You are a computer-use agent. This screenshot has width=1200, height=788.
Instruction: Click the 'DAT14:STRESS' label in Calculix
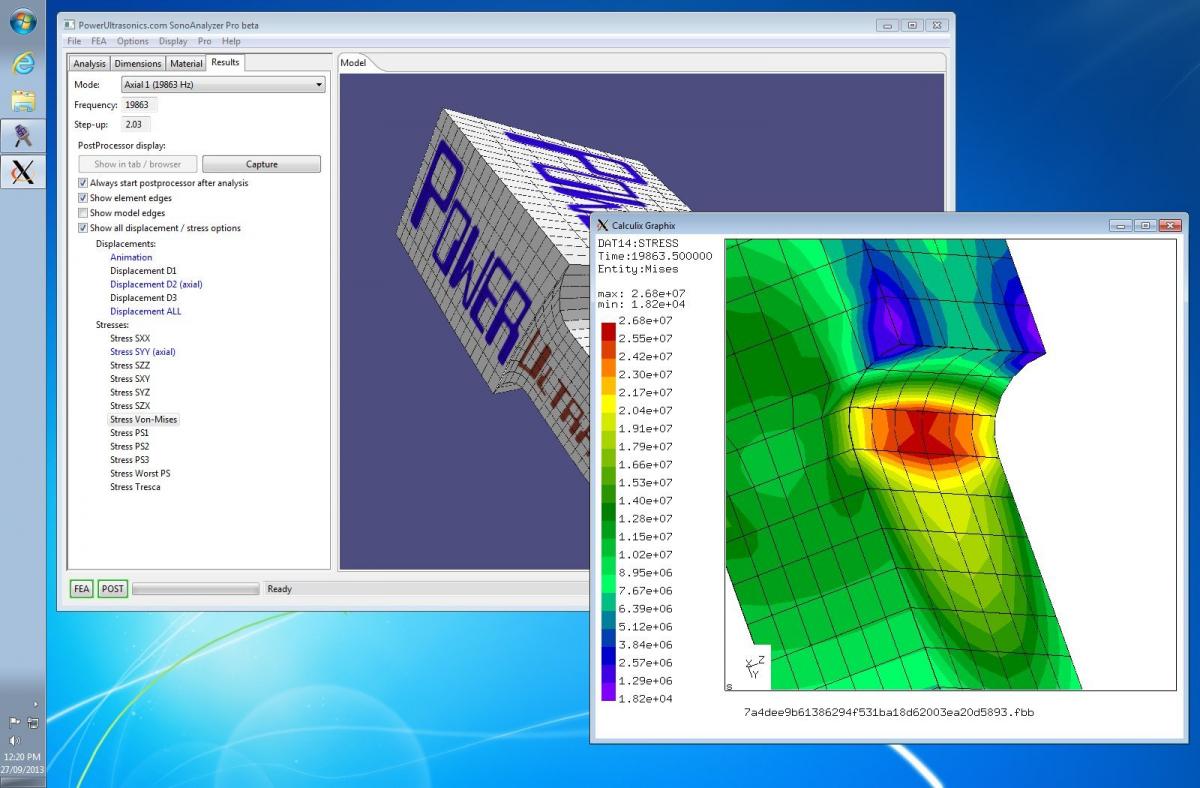click(637, 243)
